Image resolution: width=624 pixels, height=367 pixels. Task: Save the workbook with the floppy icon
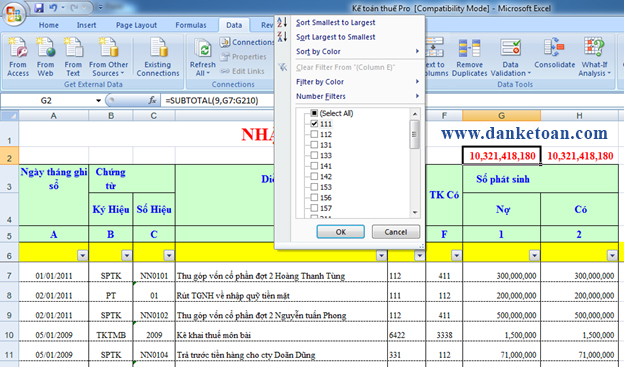(39, 8)
